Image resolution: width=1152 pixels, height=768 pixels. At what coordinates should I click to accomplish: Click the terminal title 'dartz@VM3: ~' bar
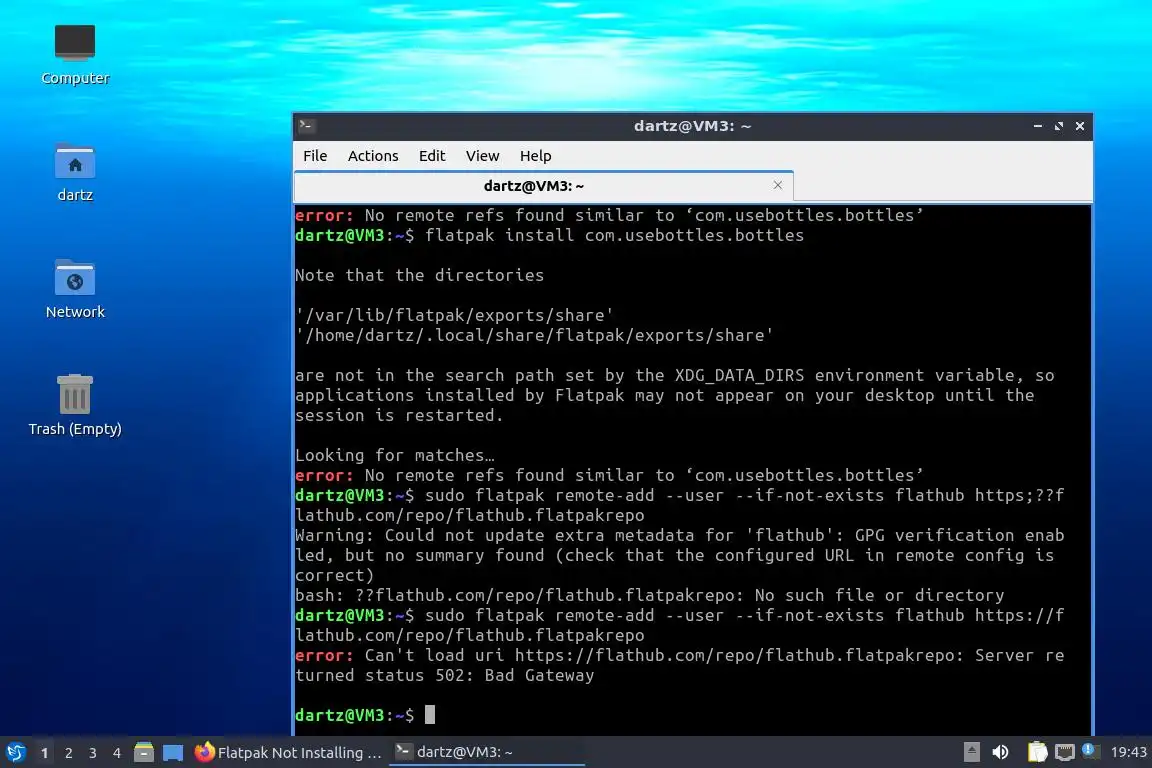coord(692,126)
